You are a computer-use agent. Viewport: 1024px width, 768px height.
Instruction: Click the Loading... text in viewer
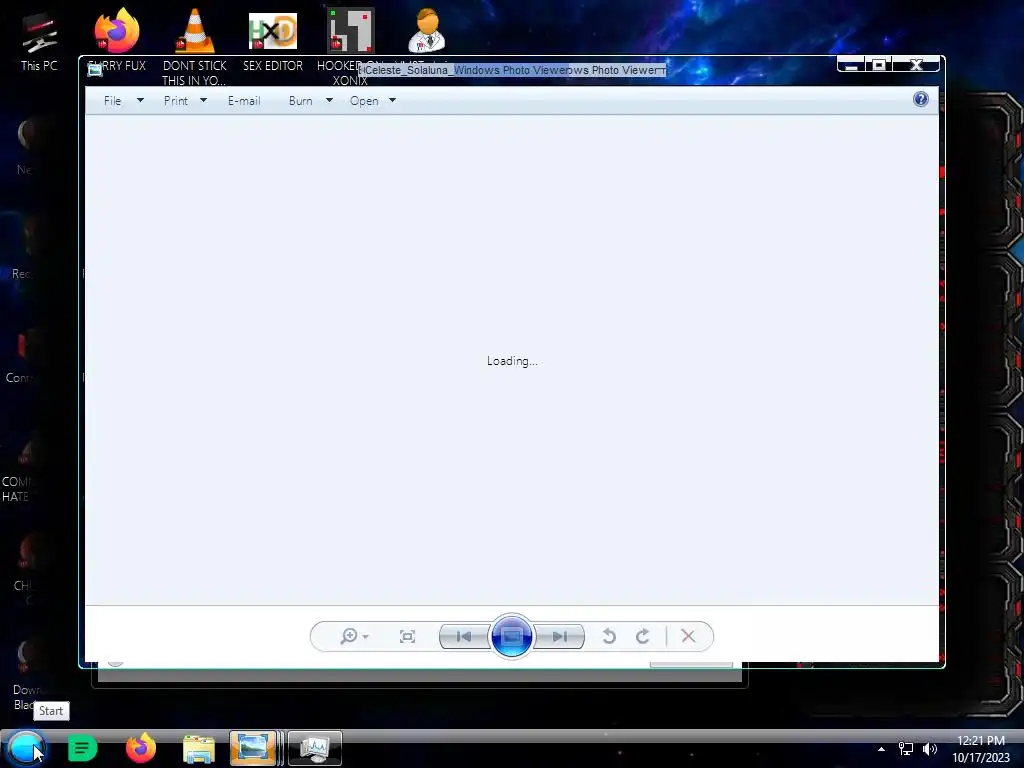point(512,360)
